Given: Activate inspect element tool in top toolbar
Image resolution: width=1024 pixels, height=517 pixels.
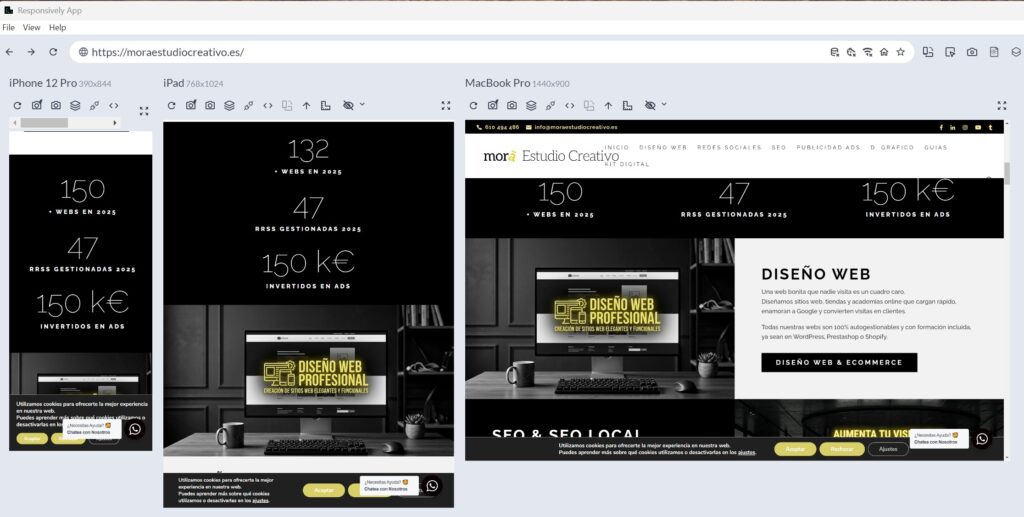Looking at the screenshot, I should [x=950, y=52].
